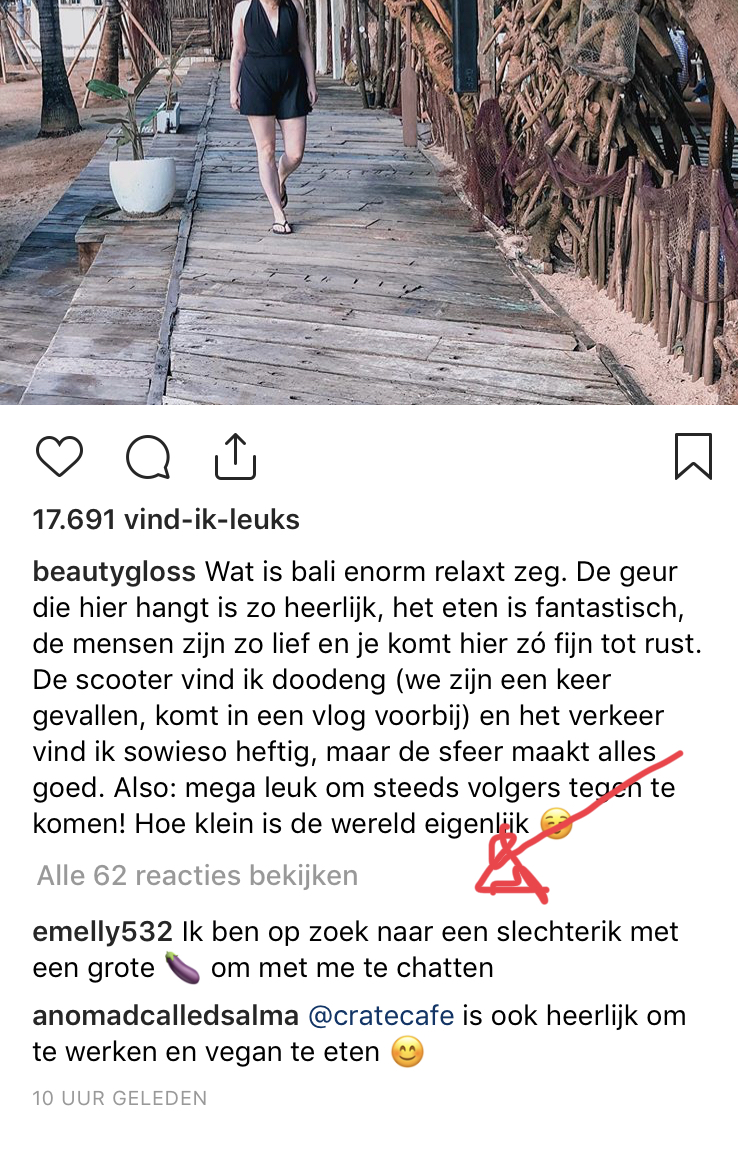Open anomadcalledsalma commenter profile
This screenshot has width=738, height=1158.
[165, 1015]
